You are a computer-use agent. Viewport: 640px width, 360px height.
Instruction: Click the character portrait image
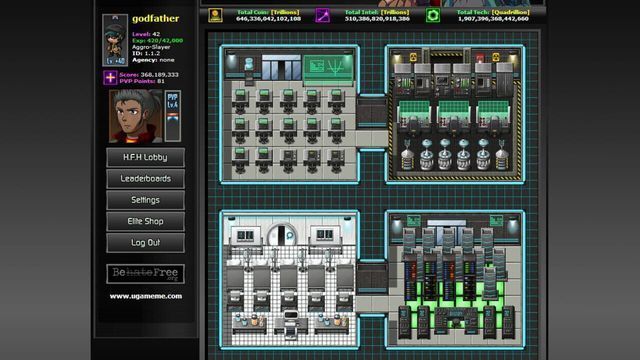click(136, 116)
